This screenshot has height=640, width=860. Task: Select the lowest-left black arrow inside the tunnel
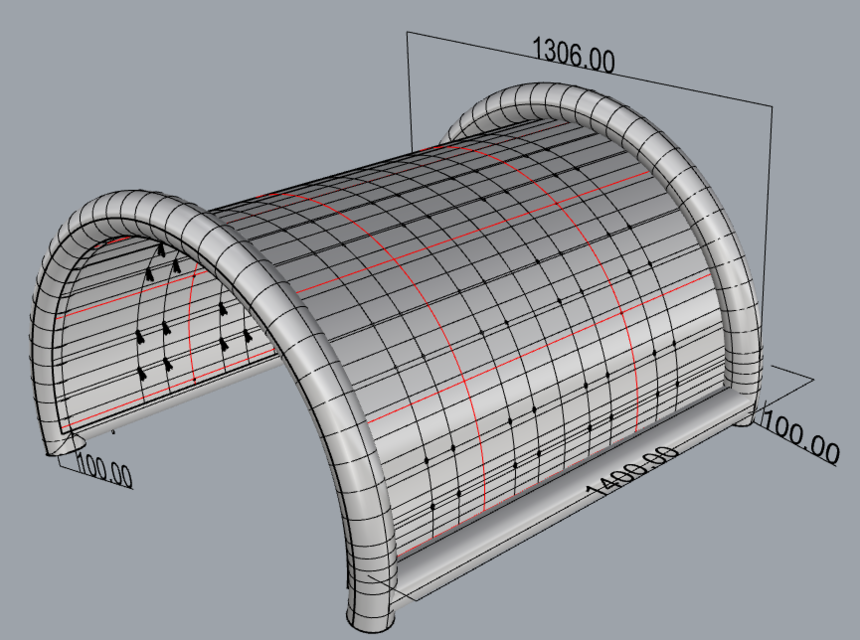pyautogui.click(x=142, y=373)
